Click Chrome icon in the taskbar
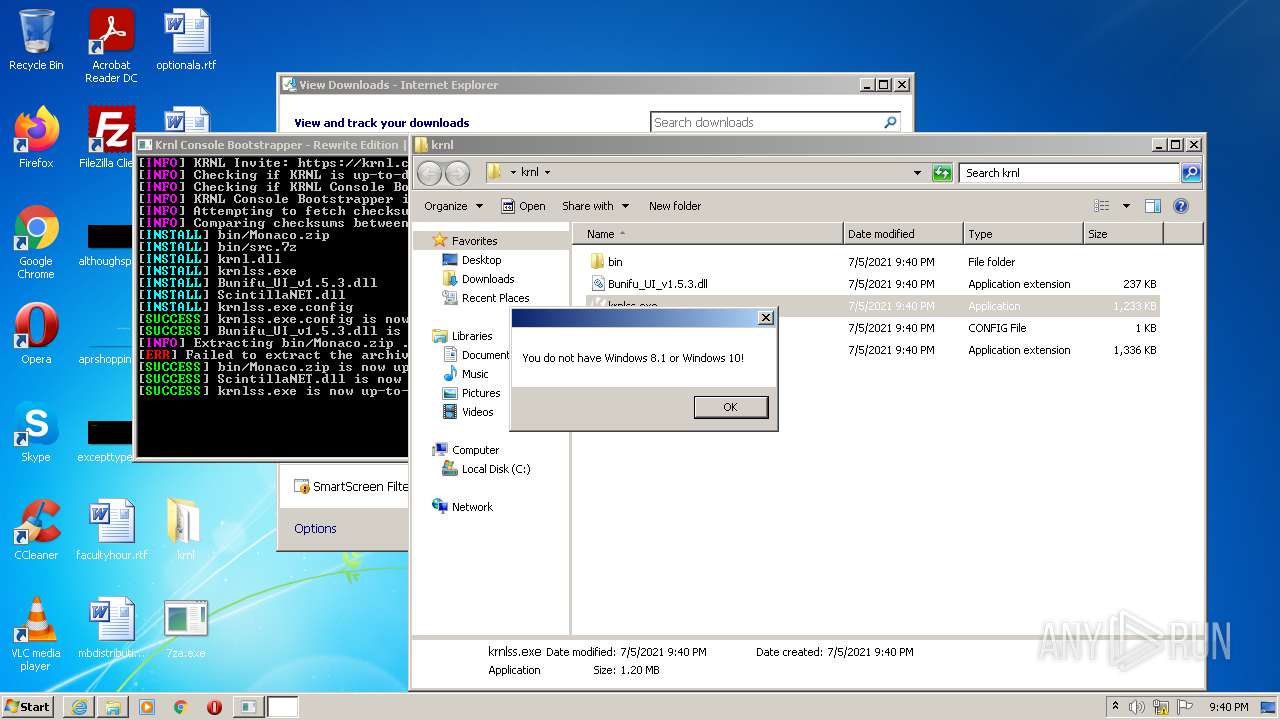This screenshot has height=720, width=1280. (x=180, y=707)
